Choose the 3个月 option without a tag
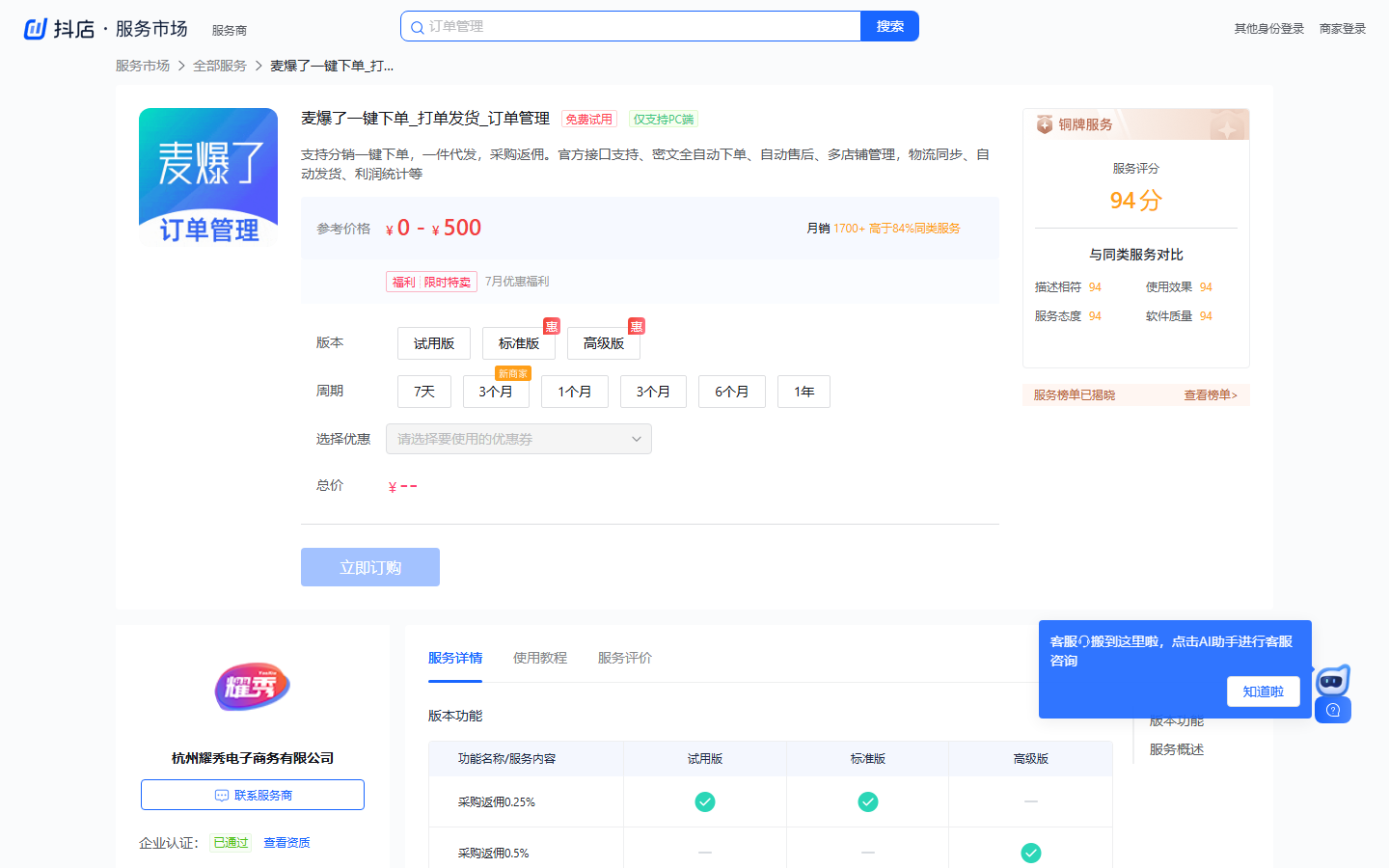The height and width of the screenshot is (868, 1389). click(653, 392)
